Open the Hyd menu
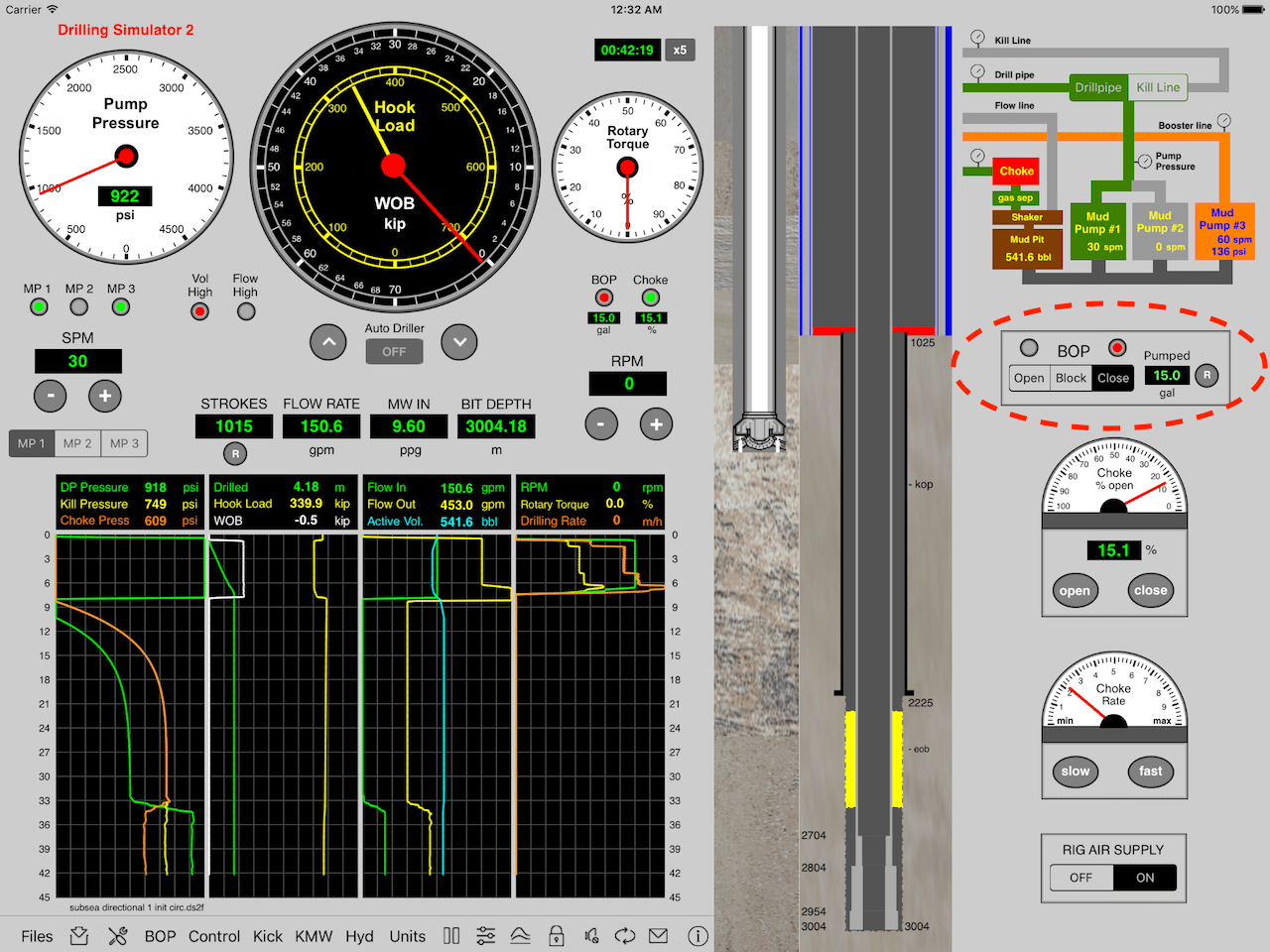Image resolution: width=1270 pixels, height=952 pixels. tap(359, 936)
